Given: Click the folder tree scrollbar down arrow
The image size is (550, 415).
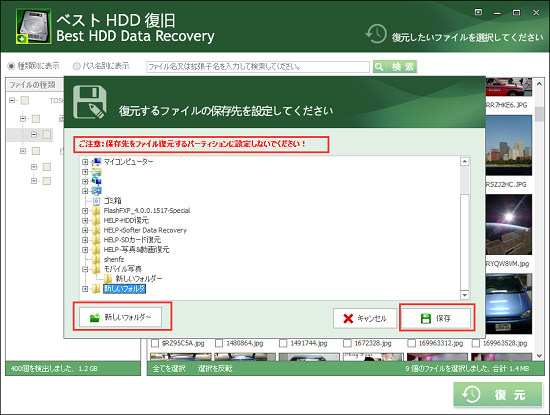Looking at the screenshot, I should pos(465,295).
